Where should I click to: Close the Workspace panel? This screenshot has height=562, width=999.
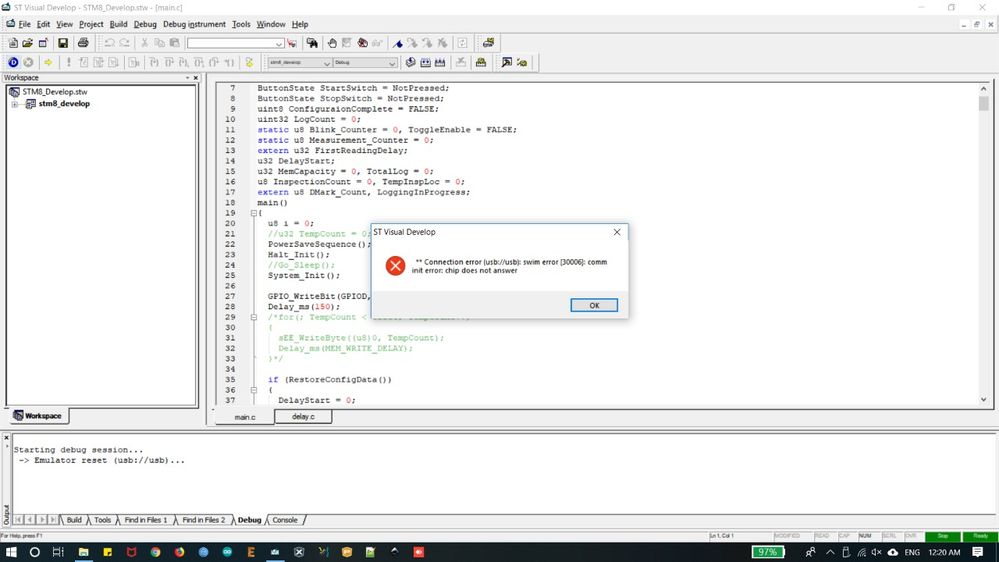point(196,78)
